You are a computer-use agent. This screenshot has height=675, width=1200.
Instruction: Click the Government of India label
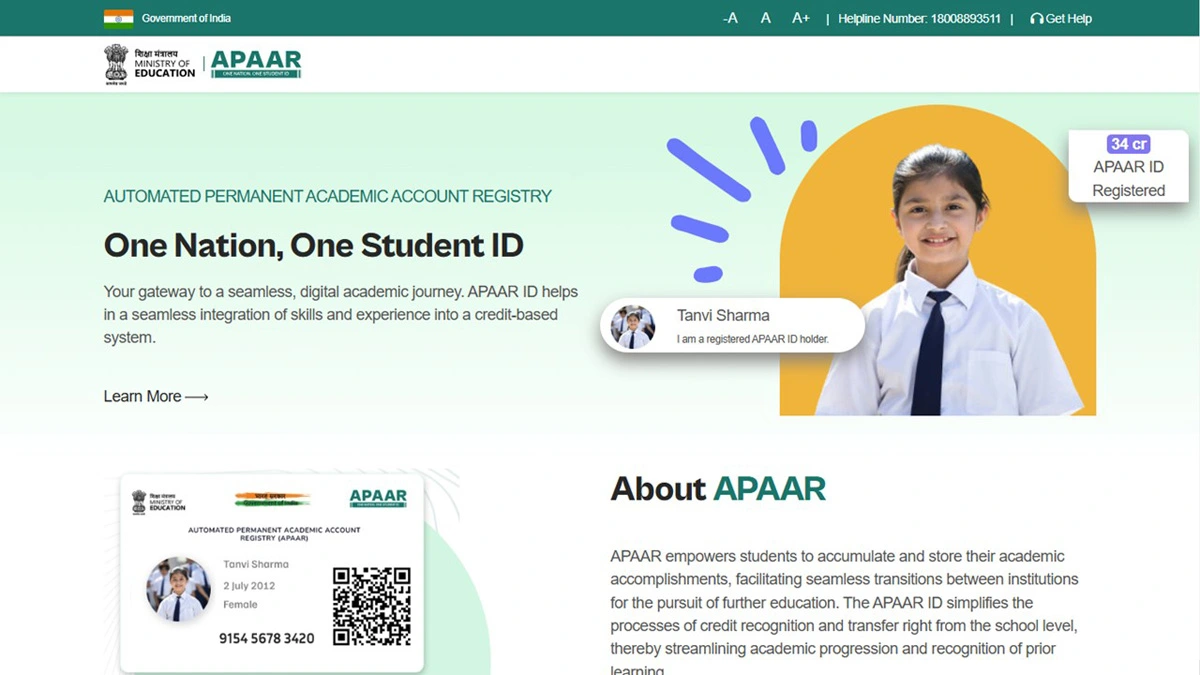[x=186, y=18]
